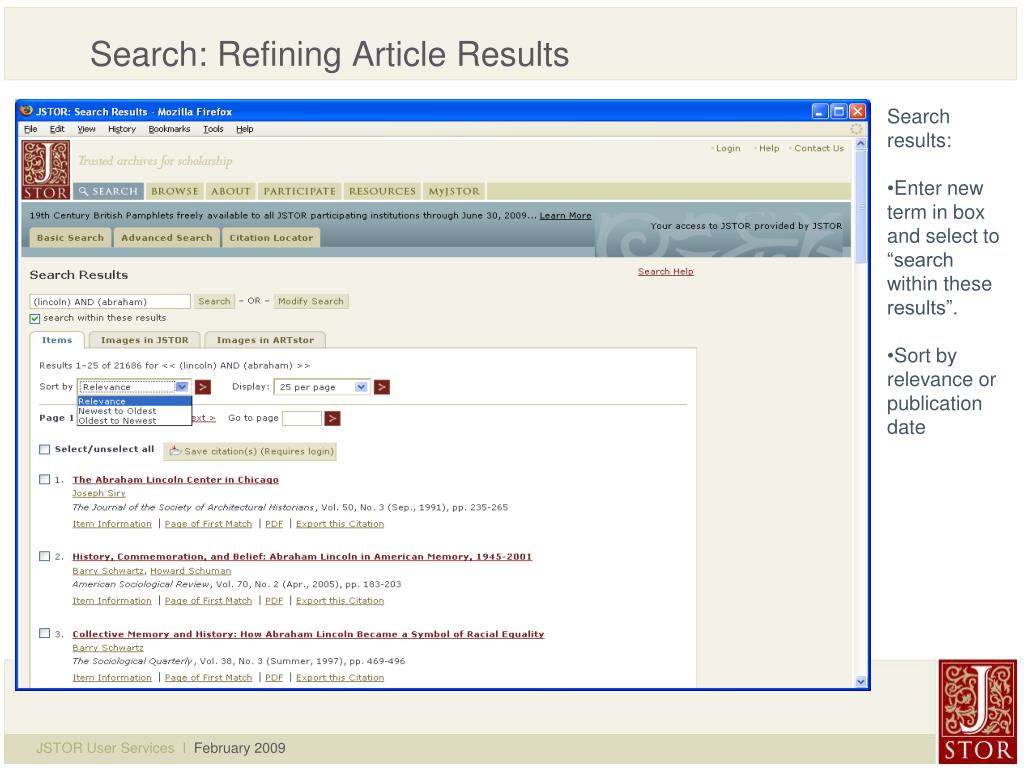Open the PARTICIPATE navigation tab
Screen dimensions: 1024x768
point(300,191)
